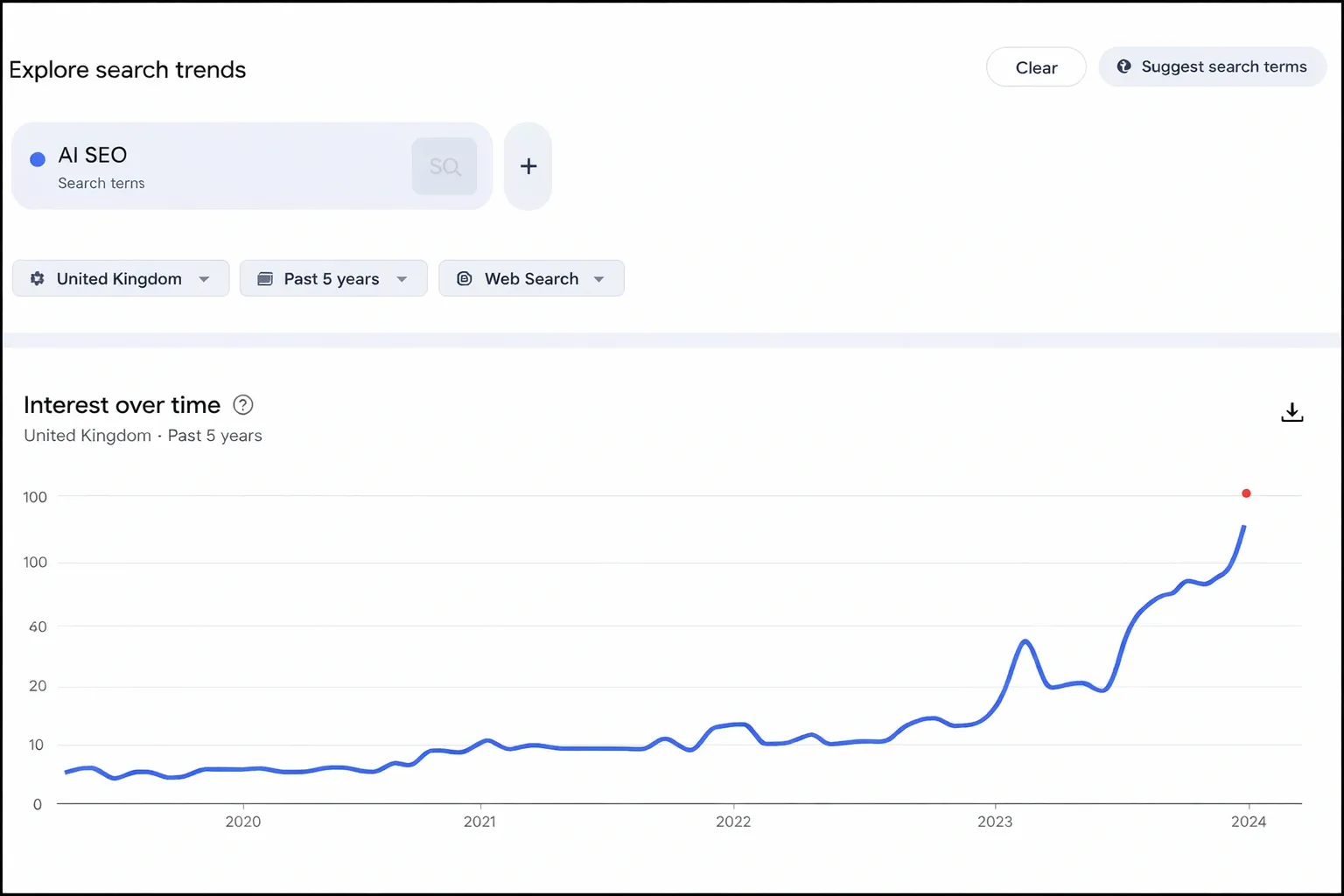The height and width of the screenshot is (896, 1344).
Task: Click the help icon beside Interest over time
Action: 243,405
